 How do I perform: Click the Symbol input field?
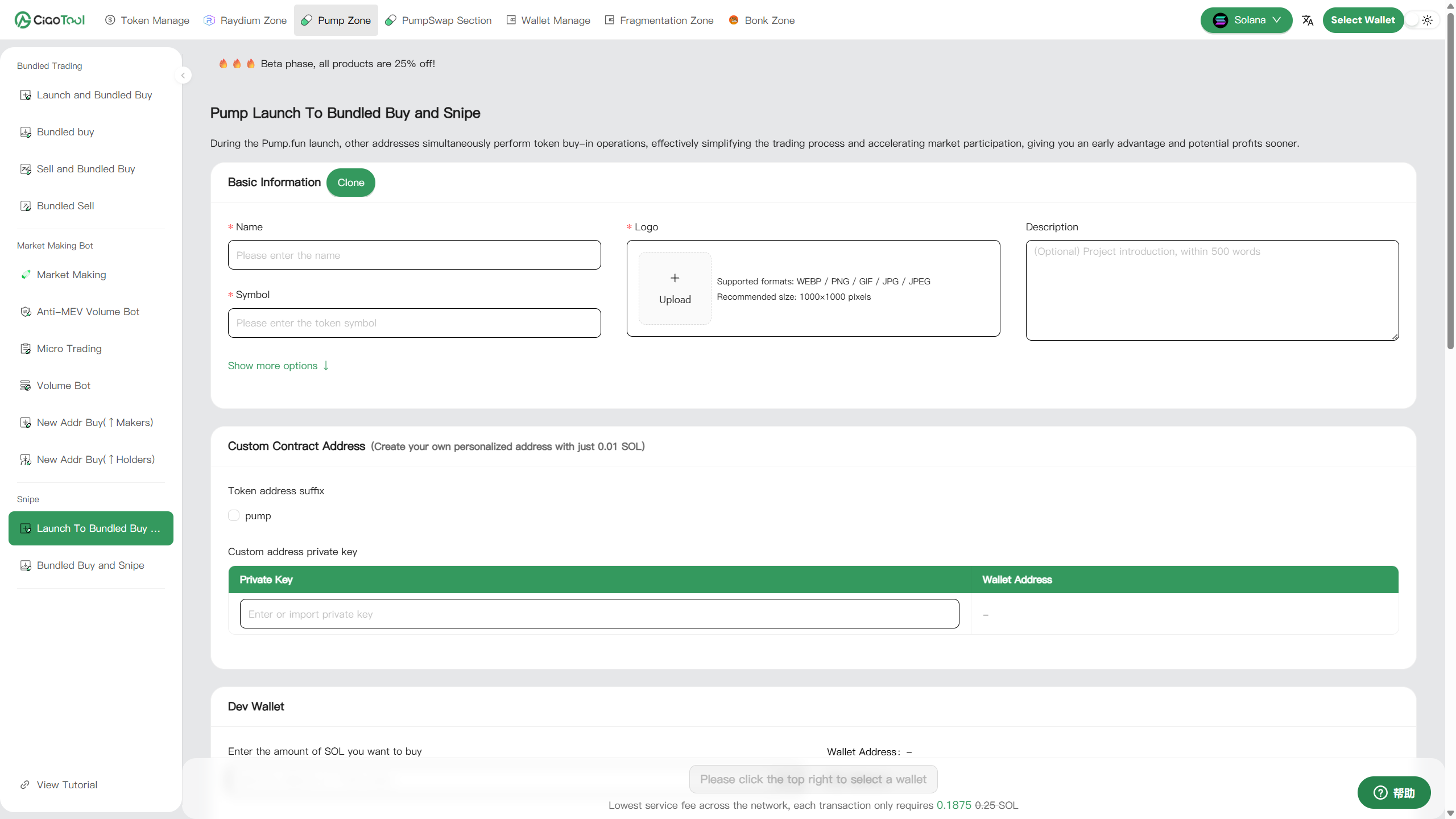pyautogui.click(x=414, y=323)
